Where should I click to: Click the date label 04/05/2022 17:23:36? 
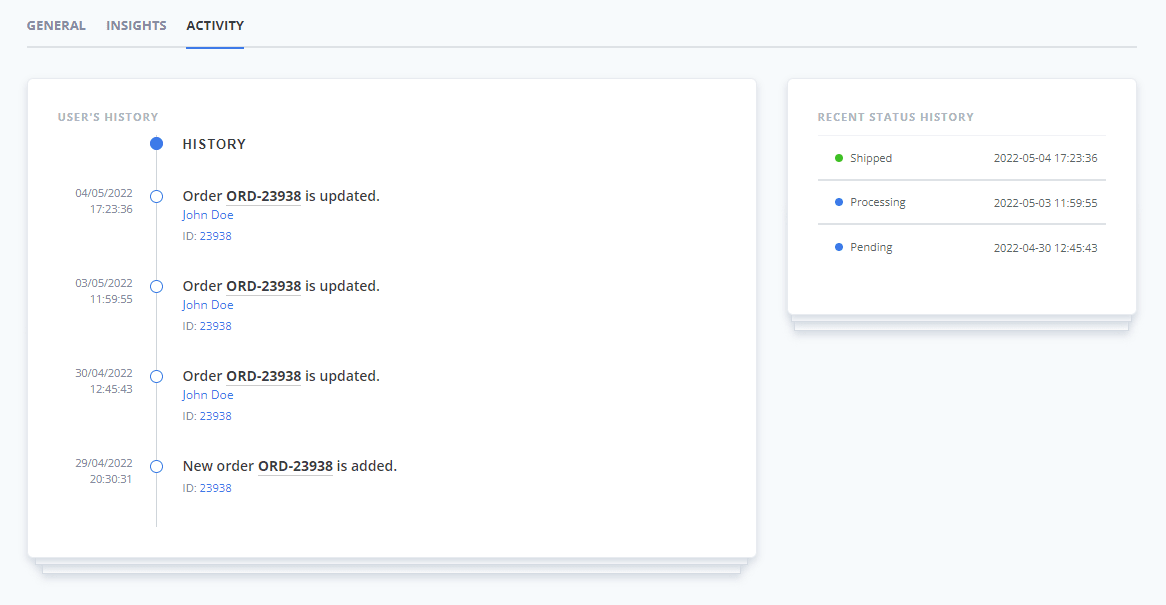pos(104,201)
